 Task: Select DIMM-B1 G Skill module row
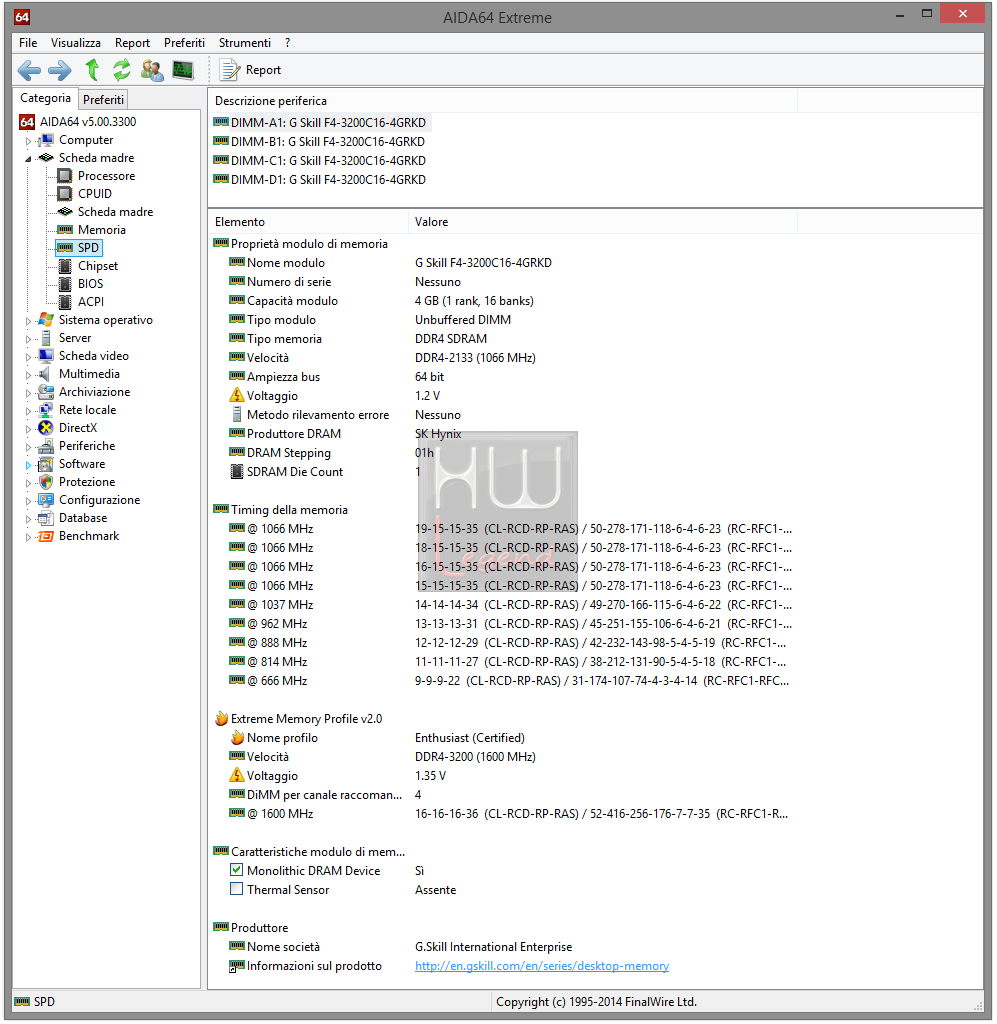319,142
